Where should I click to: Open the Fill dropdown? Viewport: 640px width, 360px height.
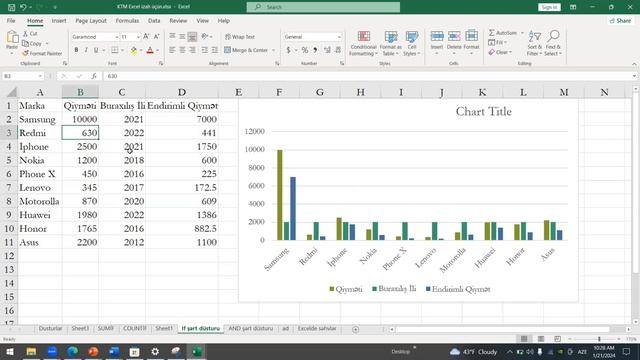(498, 42)
